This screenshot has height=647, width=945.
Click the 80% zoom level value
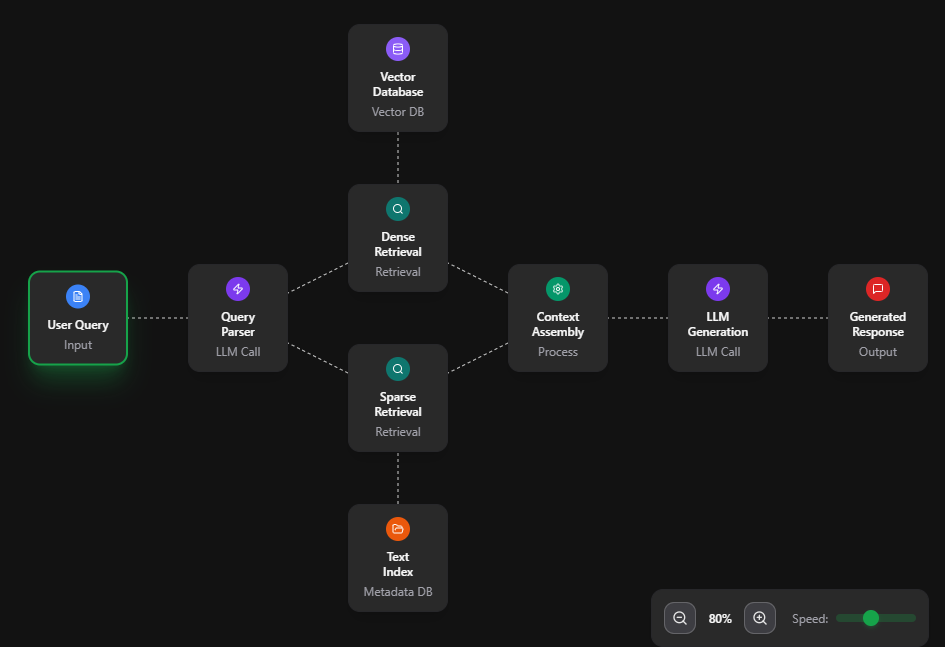[720, 619]
